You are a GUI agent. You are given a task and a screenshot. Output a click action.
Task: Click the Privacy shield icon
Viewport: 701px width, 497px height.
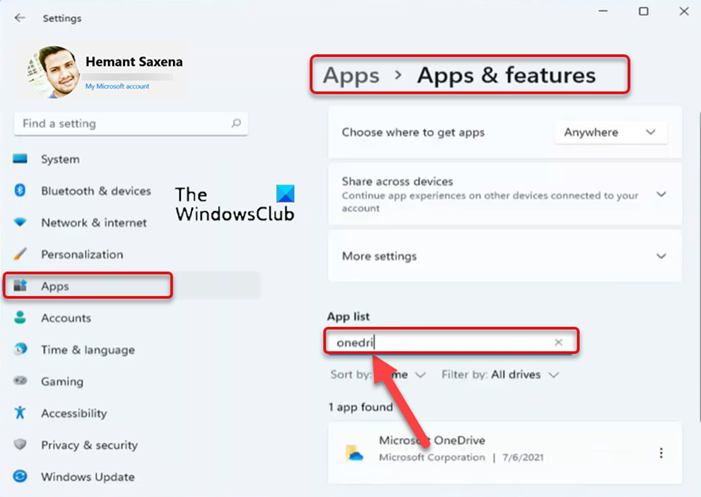[20, 444]
